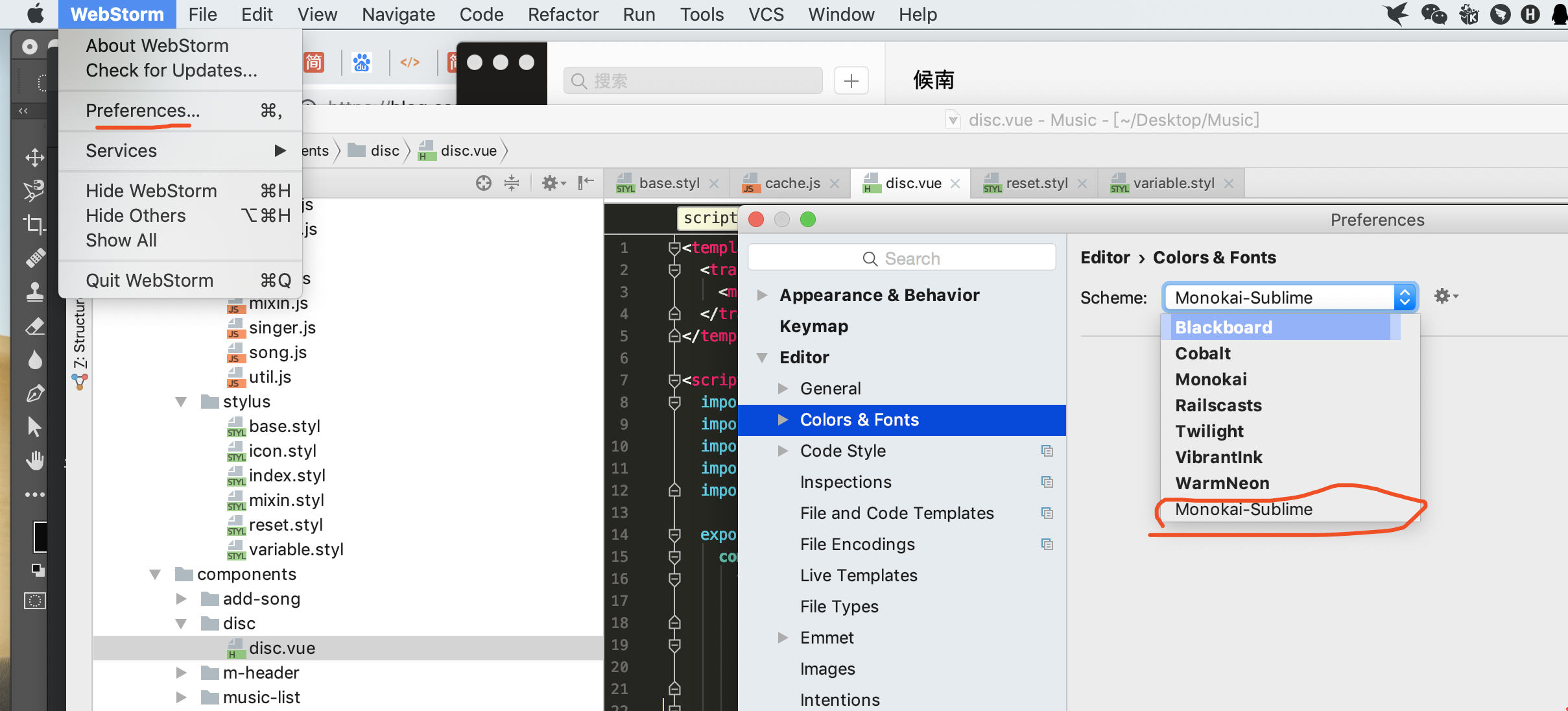Image resolution: width=1568 pixels, height=711 pixels.
Task: Click the orange code brackets bookmark icon
Action: (410, 62)
